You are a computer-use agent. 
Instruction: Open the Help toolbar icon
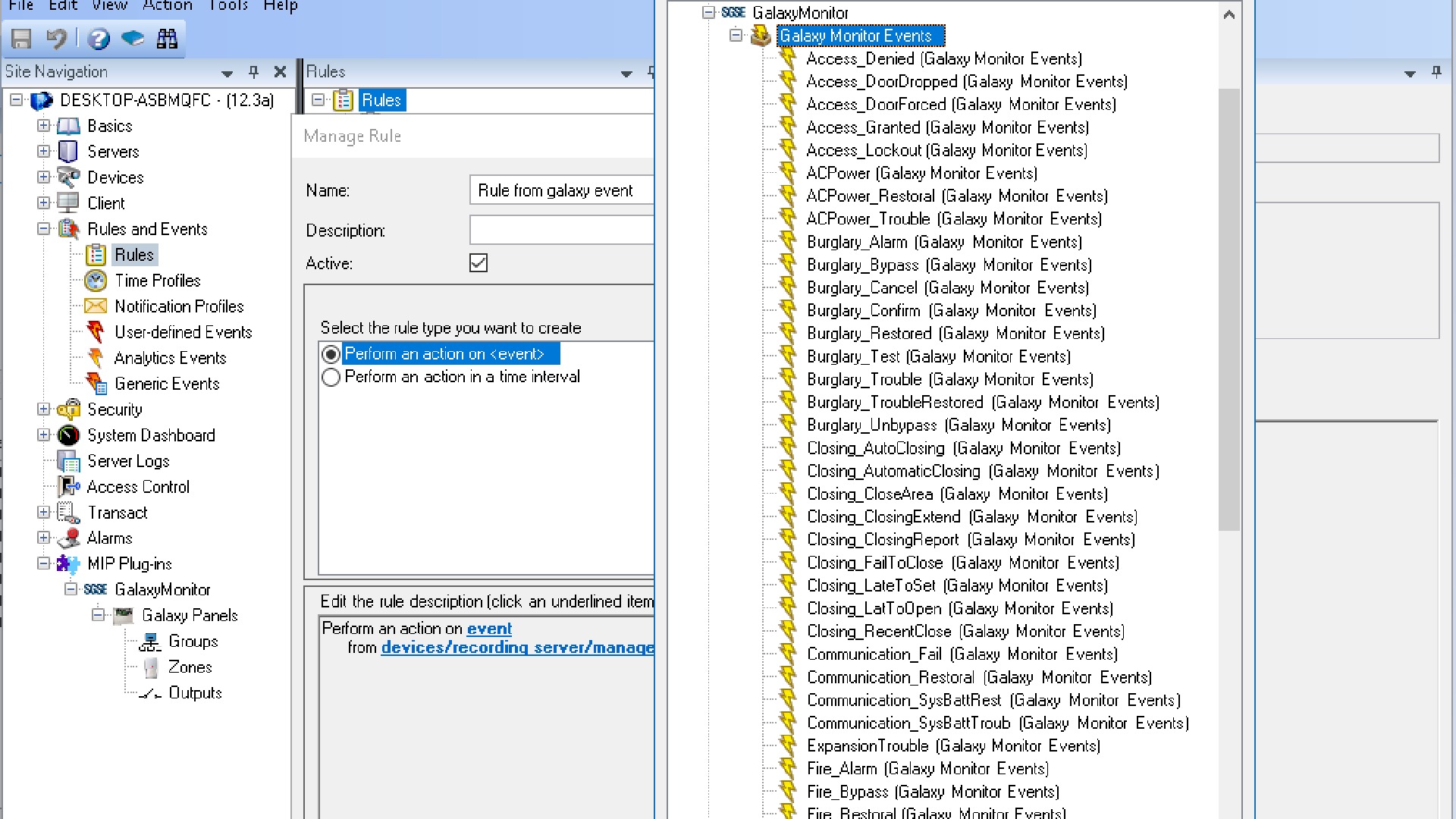click(98, 39)
